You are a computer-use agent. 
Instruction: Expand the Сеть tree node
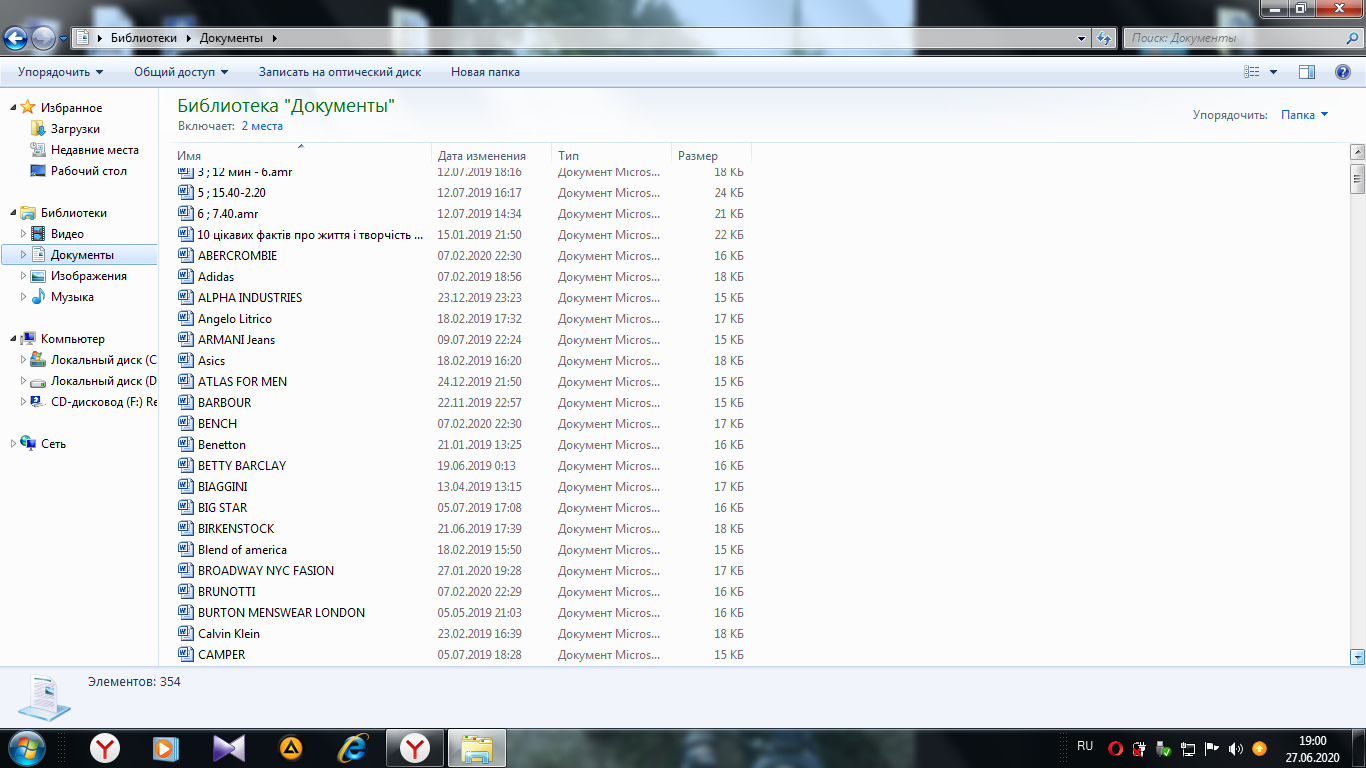point(13,444)
